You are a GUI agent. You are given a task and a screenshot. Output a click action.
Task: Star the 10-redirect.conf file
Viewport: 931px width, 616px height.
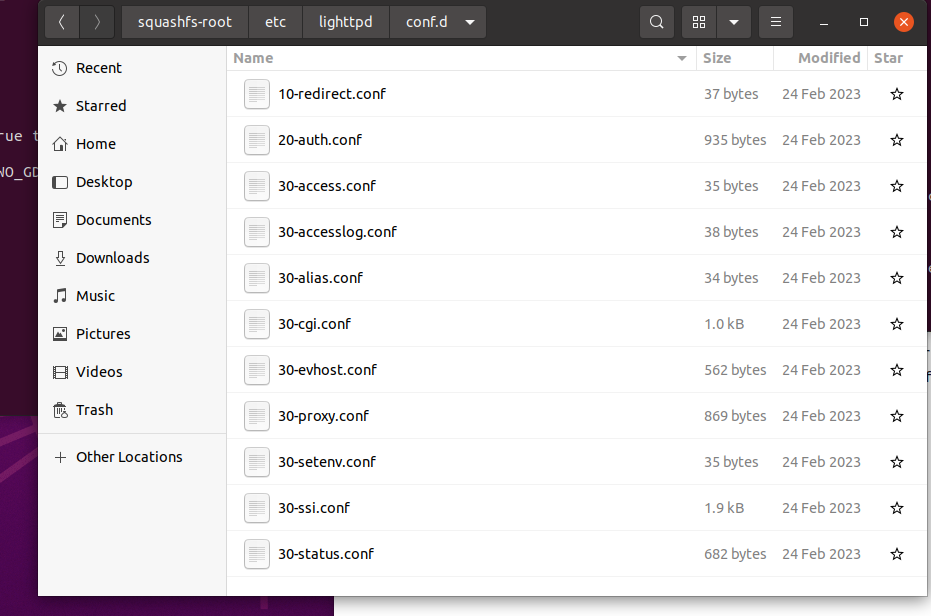(897, 94)
